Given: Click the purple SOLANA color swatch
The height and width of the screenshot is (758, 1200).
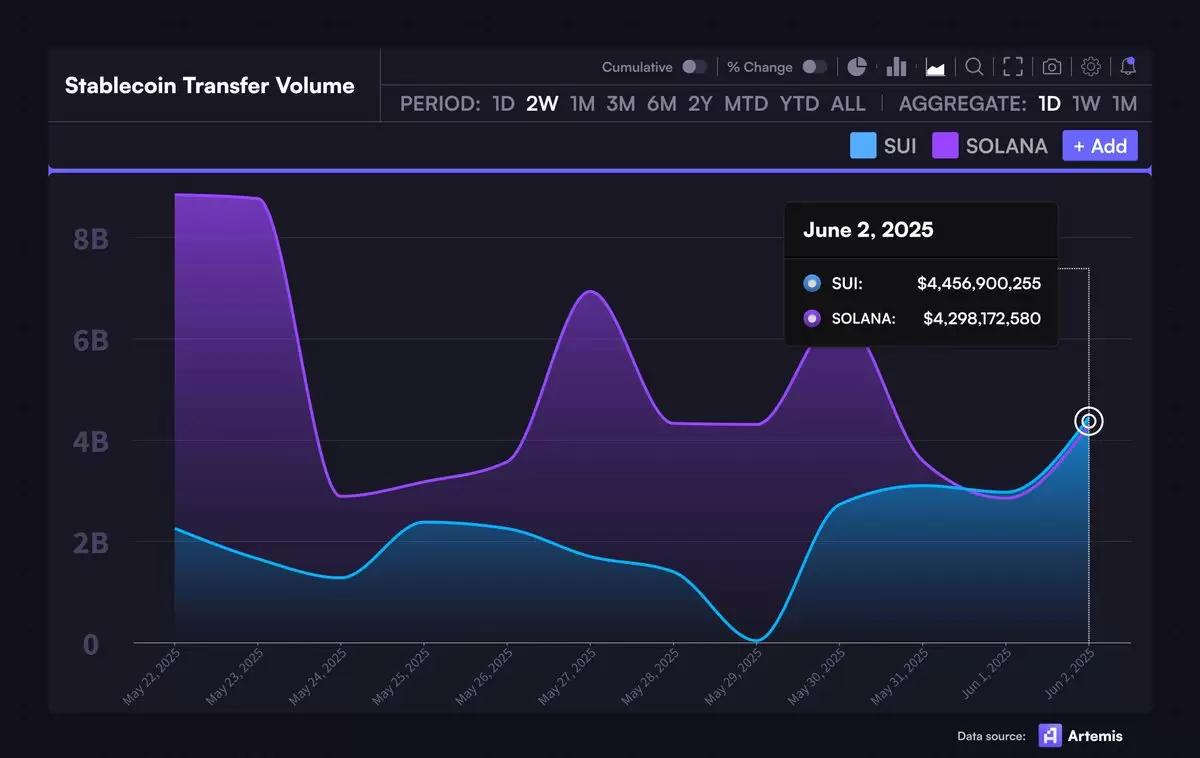Looking at the screenshot, I should coord(945,146).
